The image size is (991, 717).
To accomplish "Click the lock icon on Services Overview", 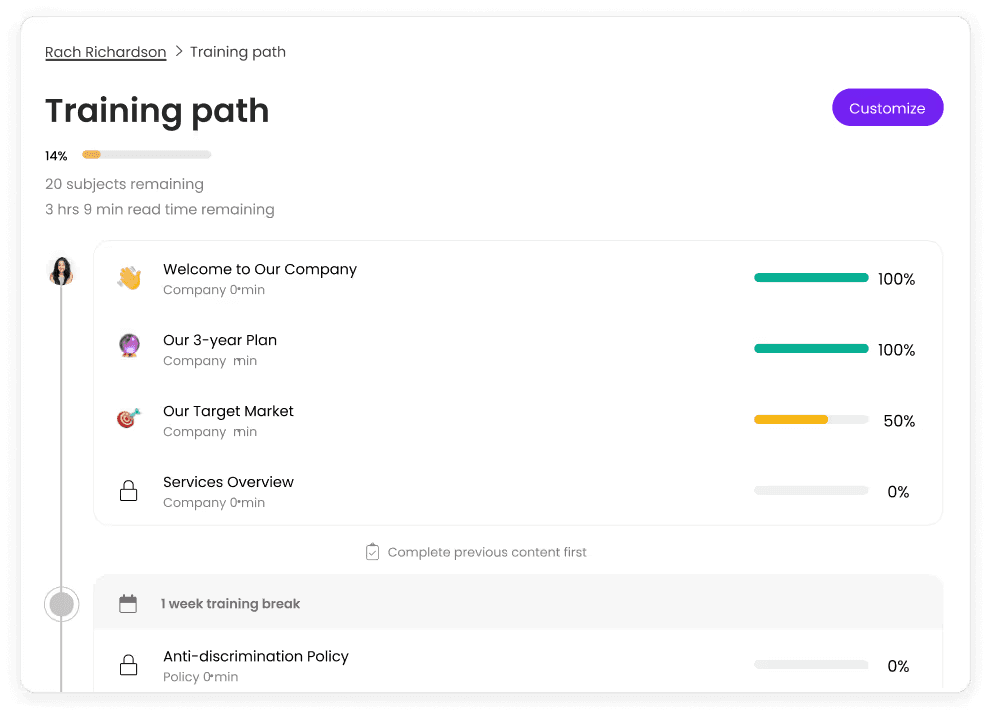I will (128, 490).
